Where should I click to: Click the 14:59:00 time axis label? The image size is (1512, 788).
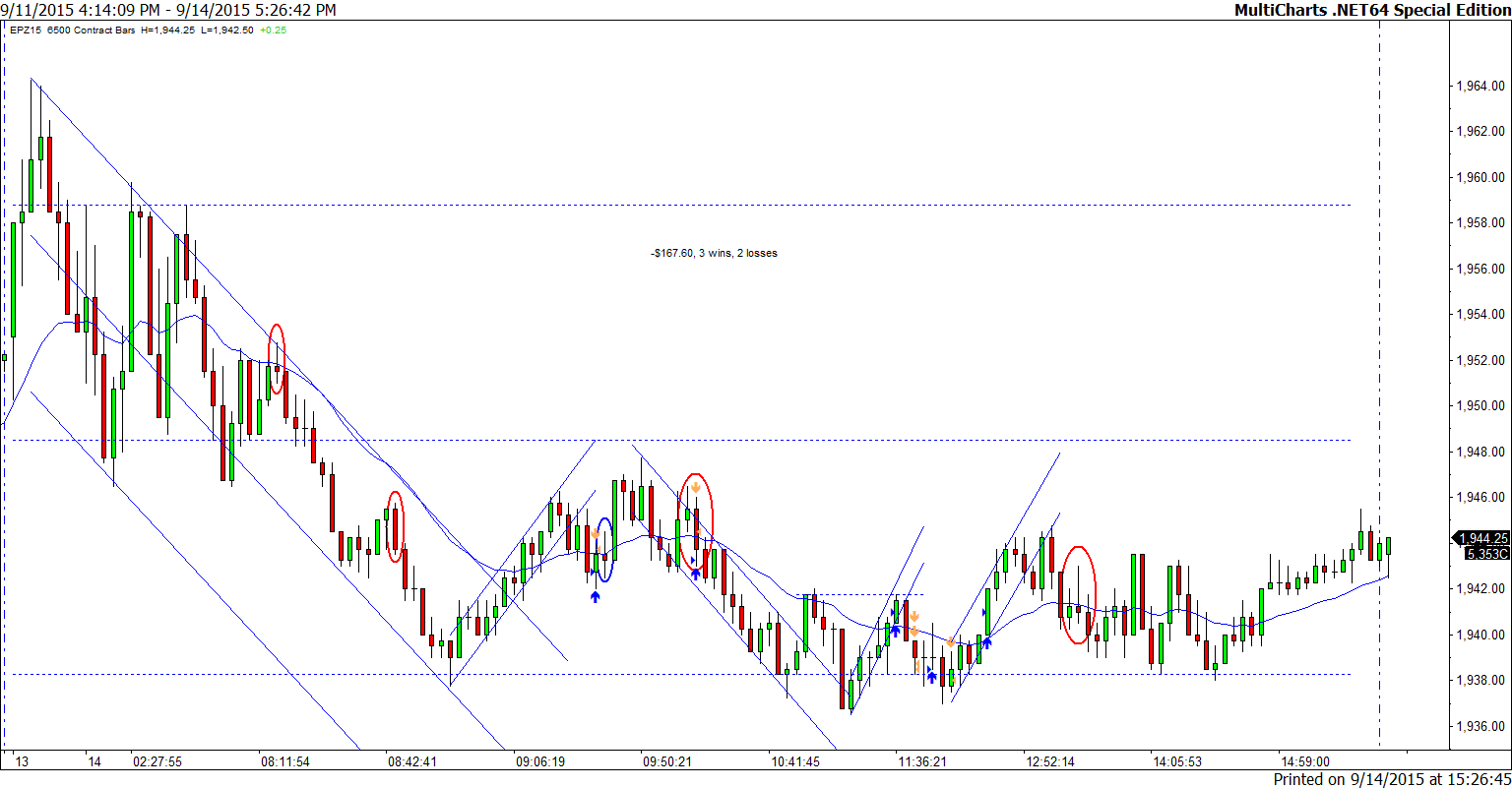(x=1305, y=761)
